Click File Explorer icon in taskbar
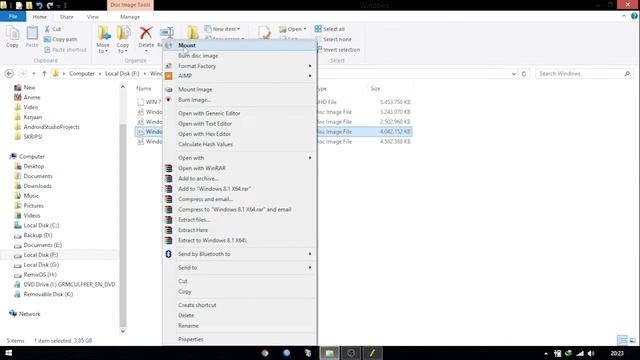The height and width of the screenshot is (360, 640). click(329, 353)
